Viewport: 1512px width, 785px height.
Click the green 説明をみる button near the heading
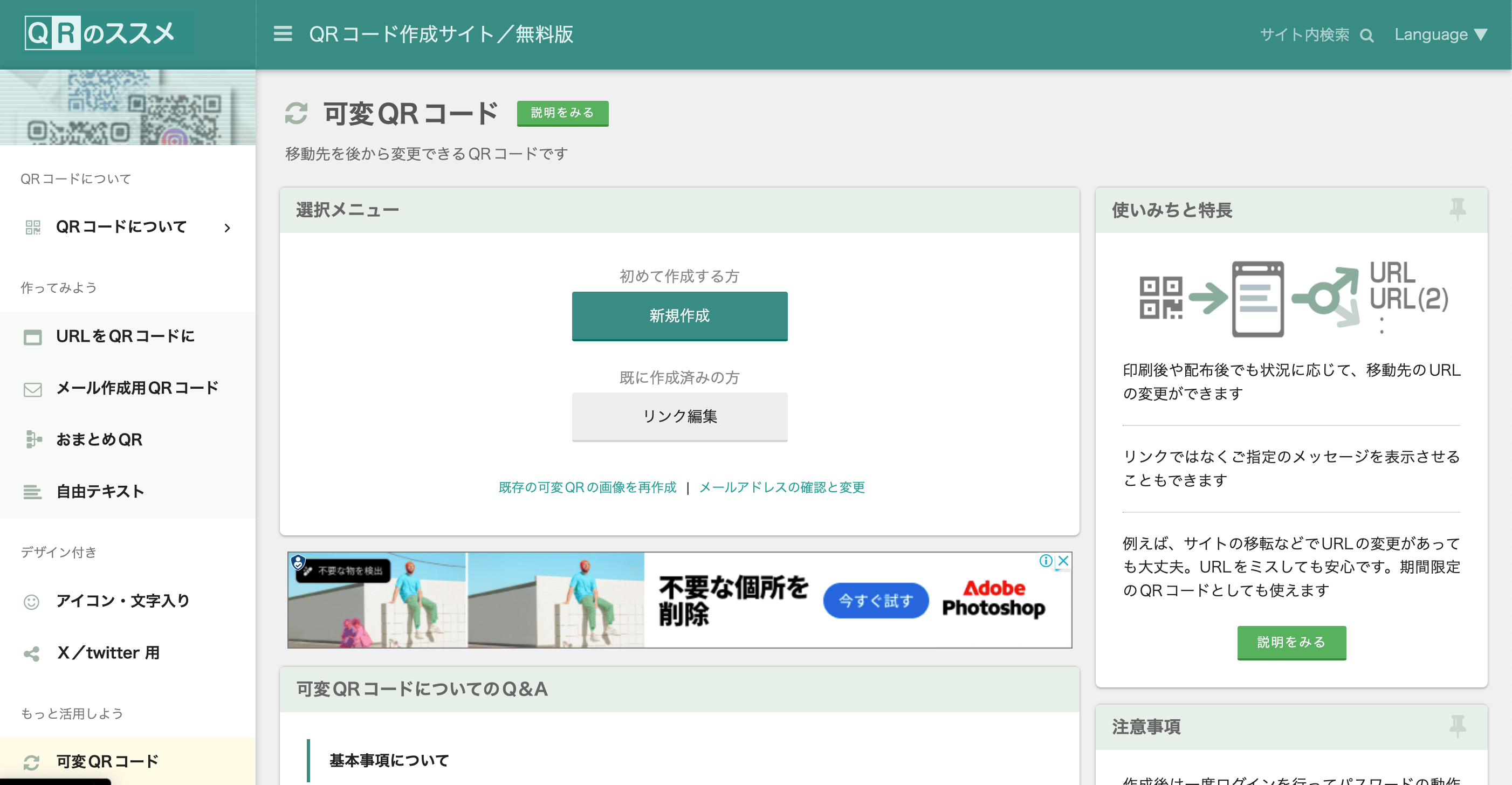pos(562,113)
